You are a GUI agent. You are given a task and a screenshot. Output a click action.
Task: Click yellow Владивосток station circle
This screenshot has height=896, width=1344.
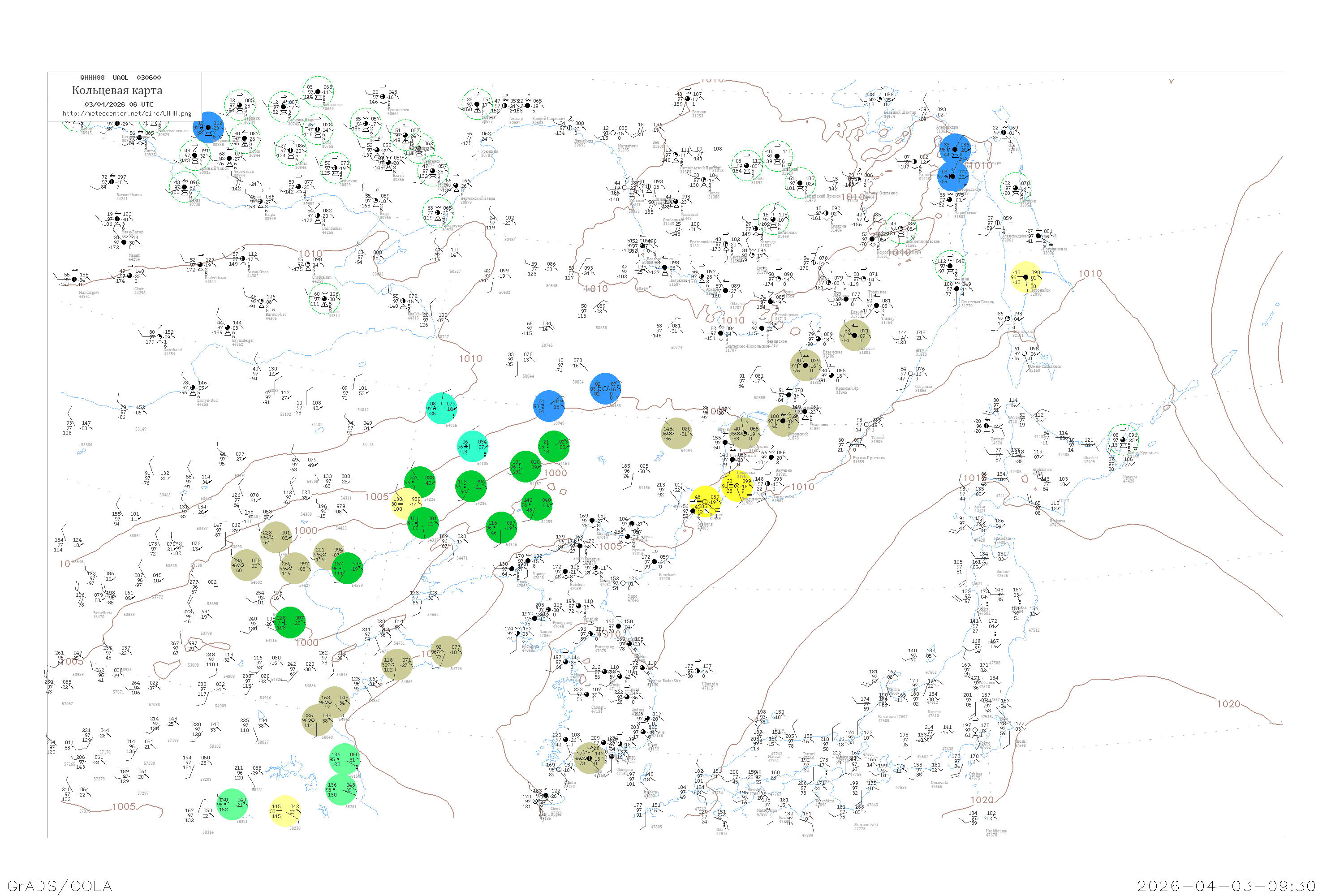pyautogui.click(x=737, y=486)
